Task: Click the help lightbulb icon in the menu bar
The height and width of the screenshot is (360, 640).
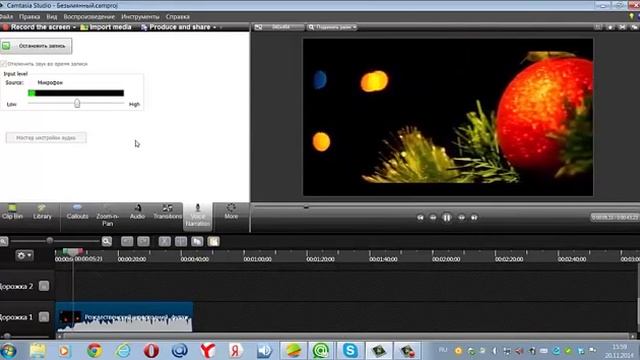Action: tap(631, 16)
